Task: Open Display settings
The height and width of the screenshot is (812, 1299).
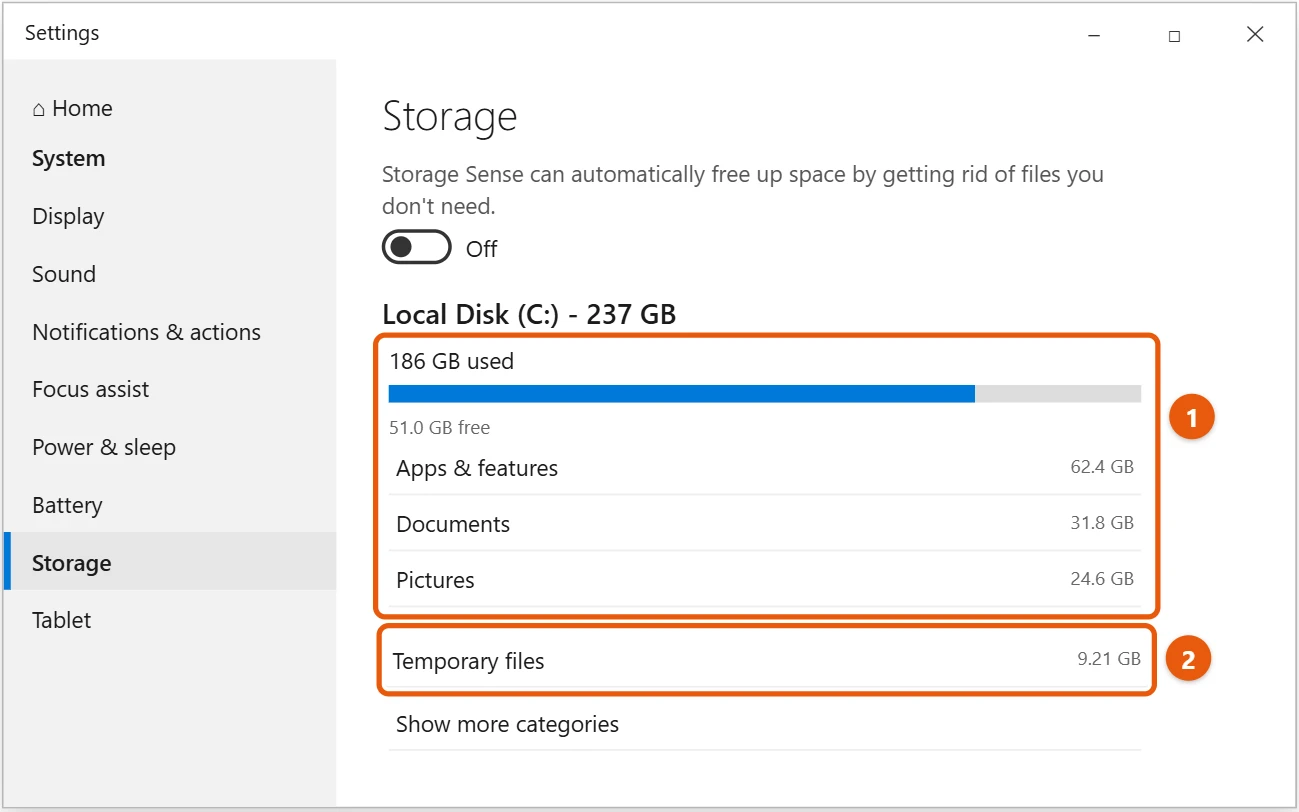Action: [68, 216]
